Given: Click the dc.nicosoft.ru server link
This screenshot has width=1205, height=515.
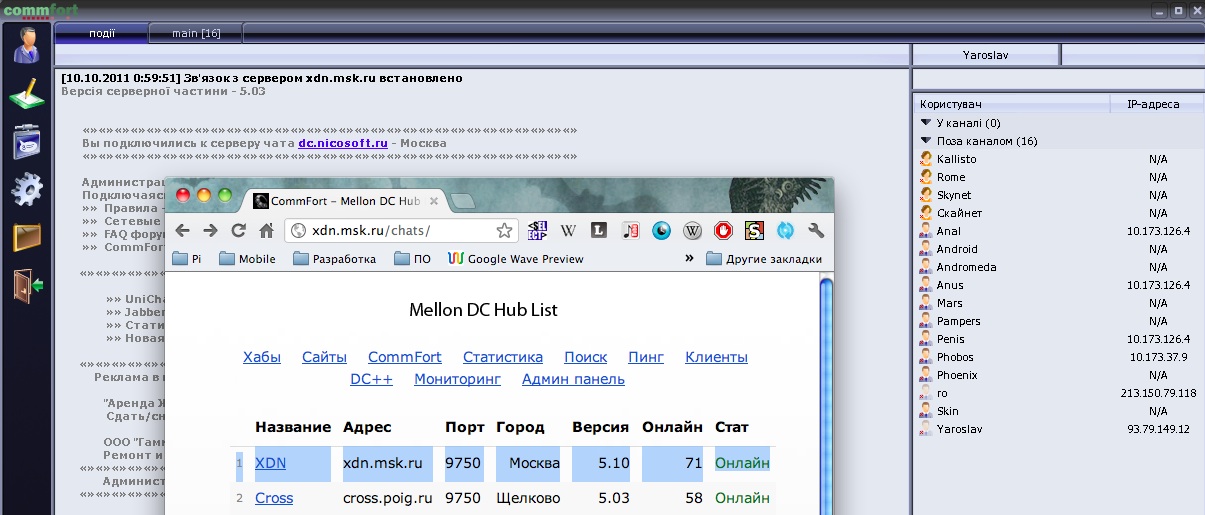Looking at the screenshot, I should (x=342, y=143).
